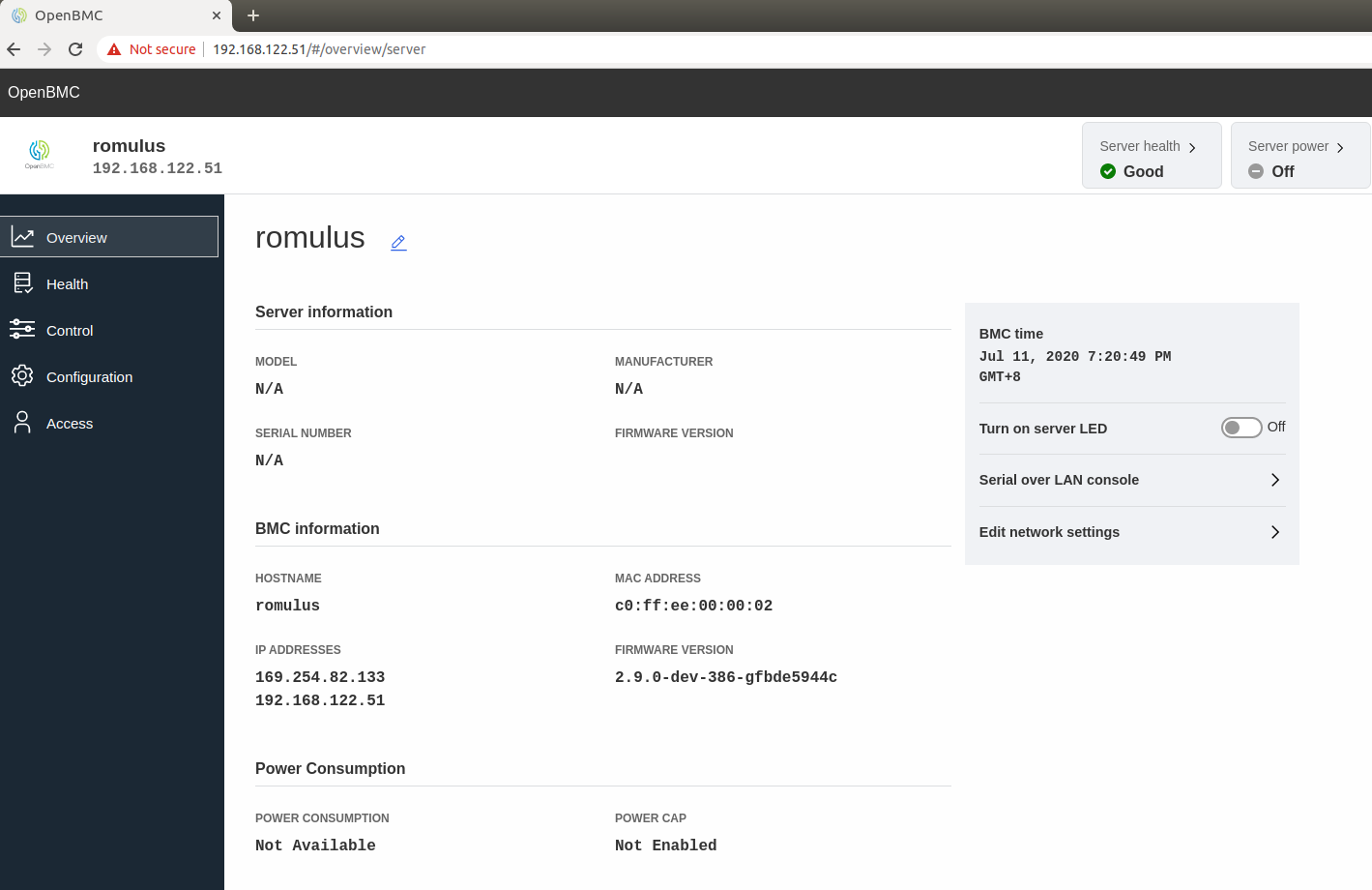Reload the page with the refresh icon
Image resolution: width=1372 pixels, height=890 pixels.
[75, 49]
